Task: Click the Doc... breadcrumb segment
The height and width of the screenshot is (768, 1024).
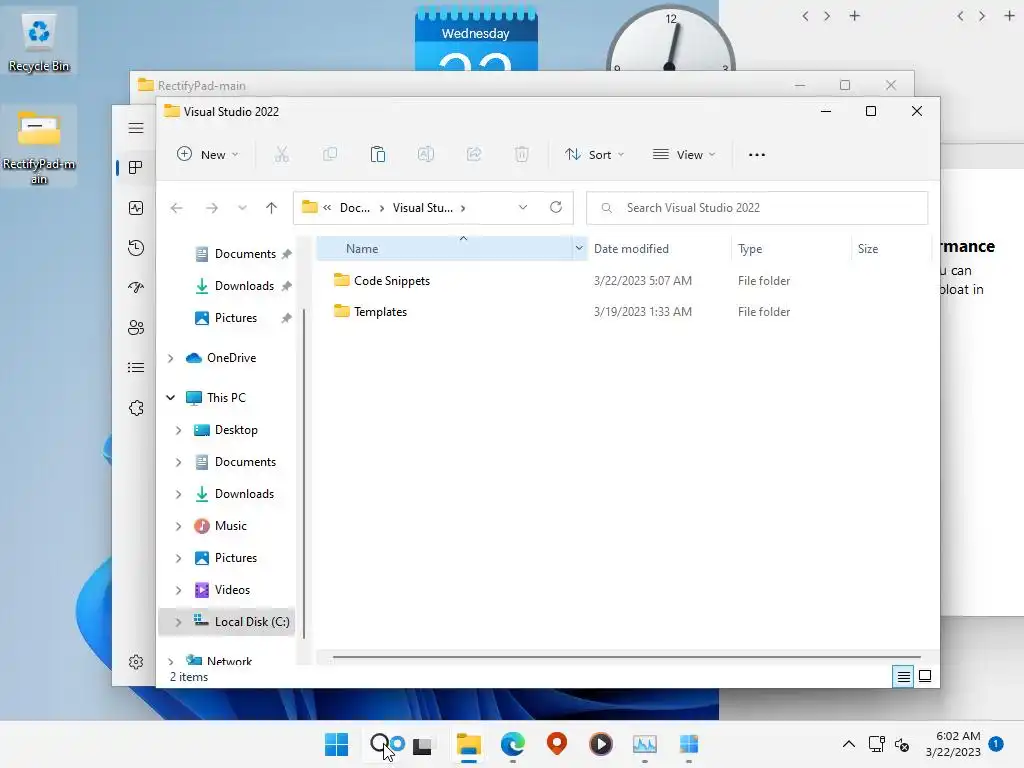Action: [x=355, y=208]
